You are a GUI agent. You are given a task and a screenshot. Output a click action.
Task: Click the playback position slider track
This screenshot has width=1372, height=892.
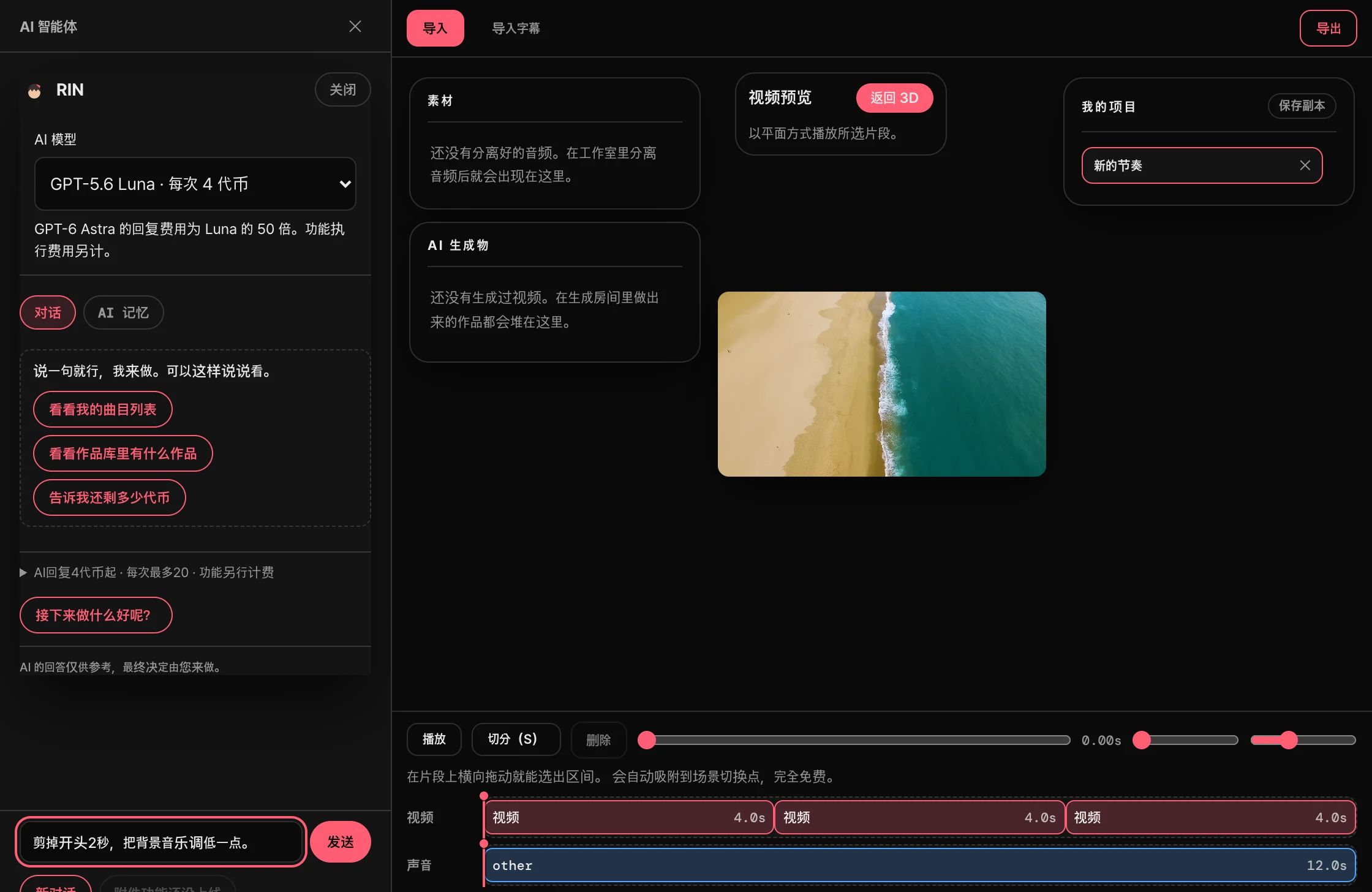854,740
